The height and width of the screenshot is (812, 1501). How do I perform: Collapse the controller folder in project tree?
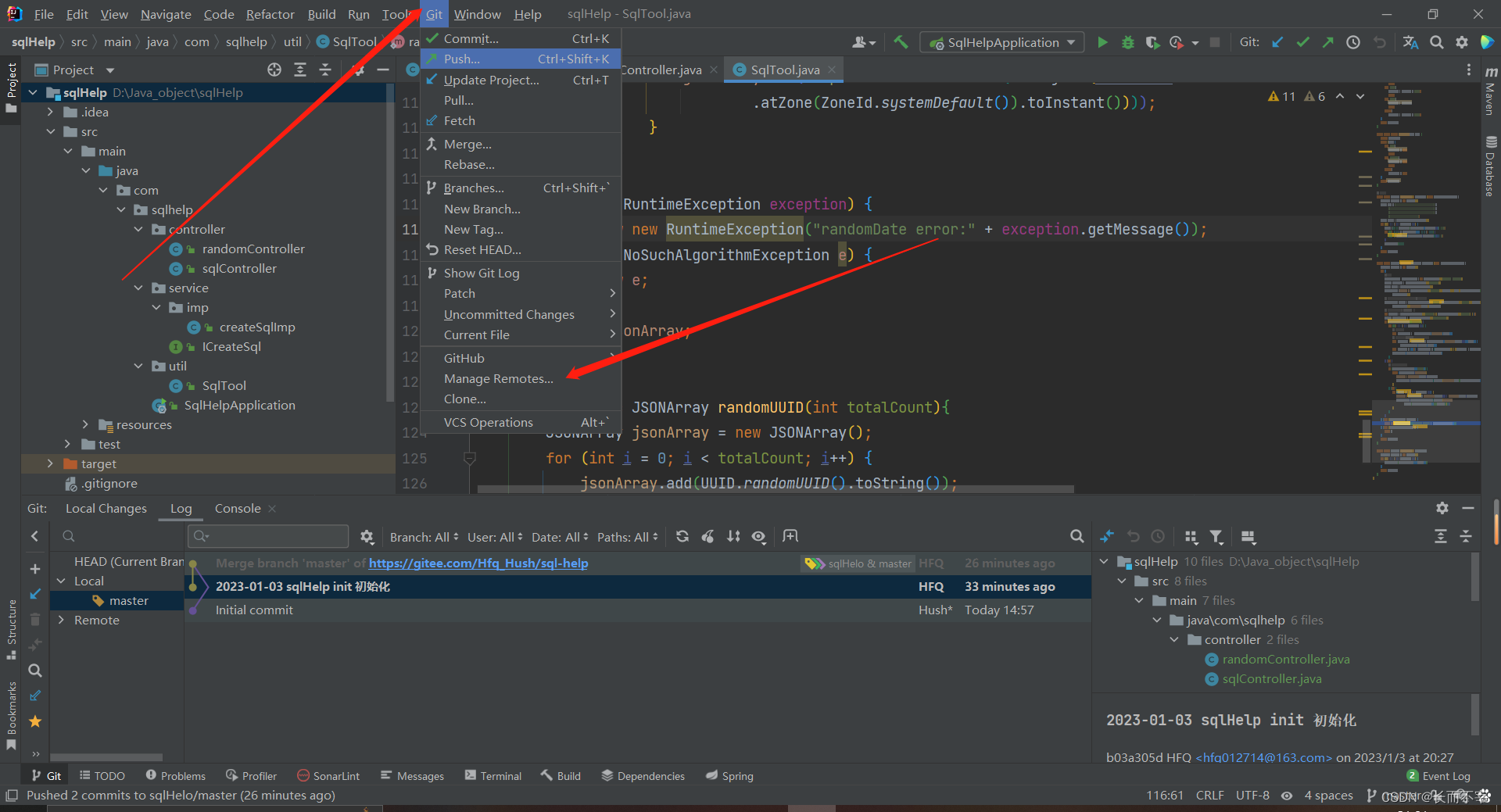(138, 229)
